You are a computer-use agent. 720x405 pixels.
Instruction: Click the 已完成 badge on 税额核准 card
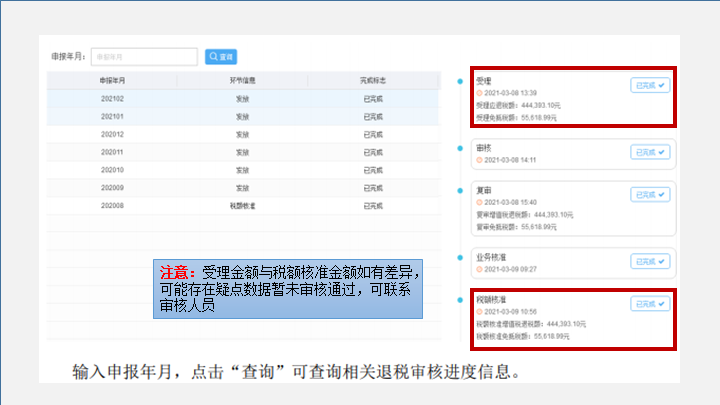[x=650, y=304]
